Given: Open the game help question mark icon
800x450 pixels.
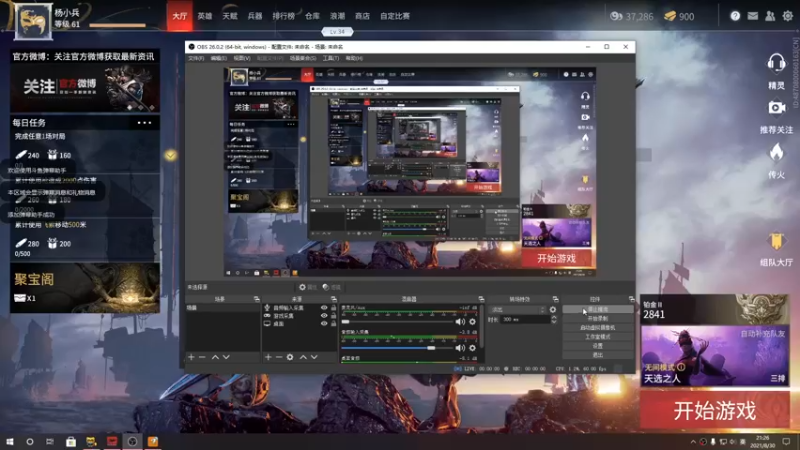Looking at the screenshot, I should 735,16.
